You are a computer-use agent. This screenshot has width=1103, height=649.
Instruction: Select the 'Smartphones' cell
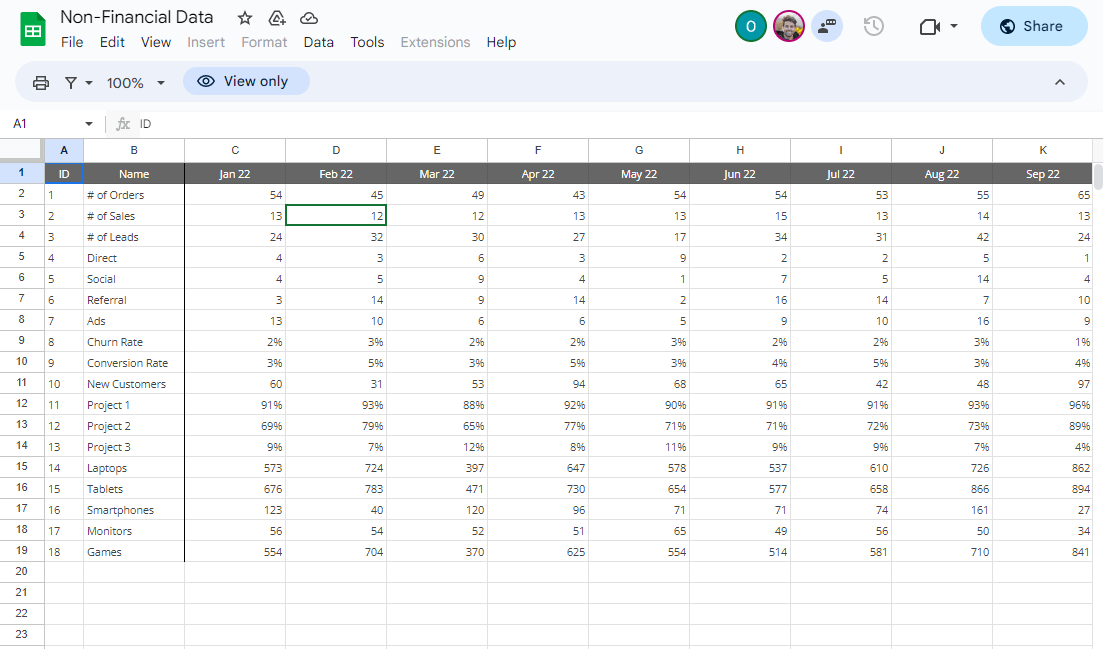click(134, 510)
